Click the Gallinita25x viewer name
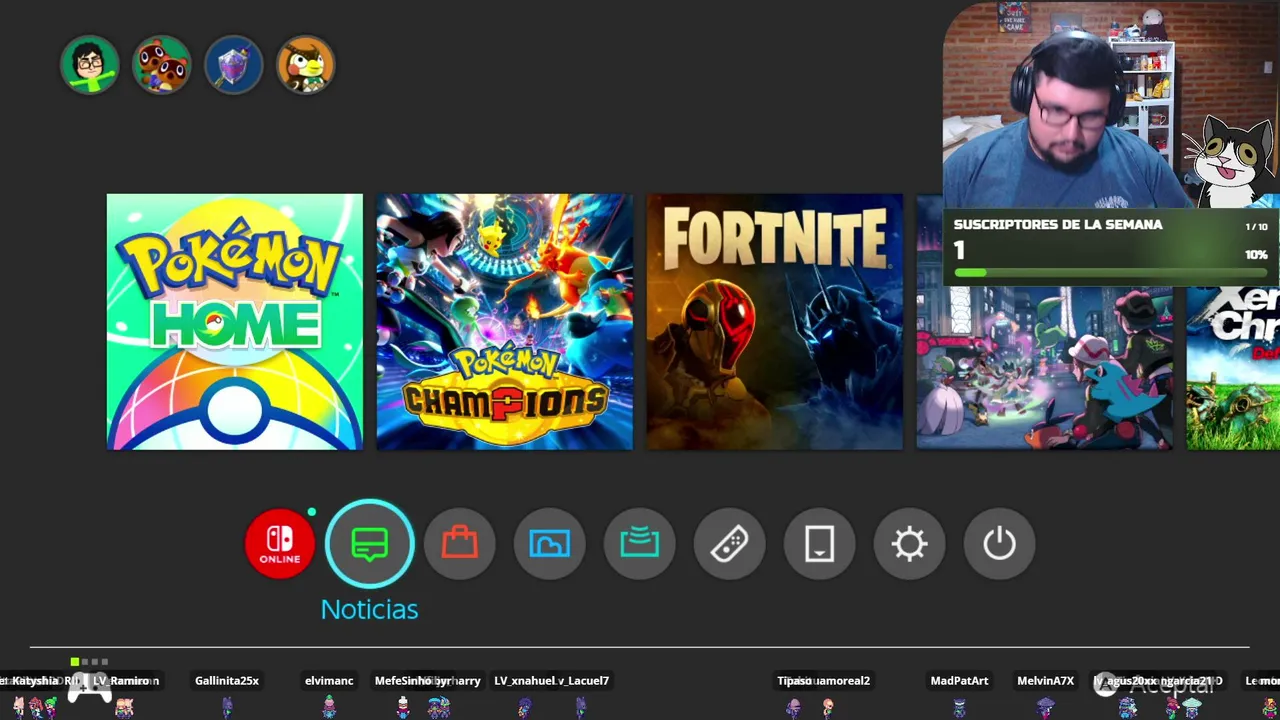The image size is (1280, 720). [227, 681]
